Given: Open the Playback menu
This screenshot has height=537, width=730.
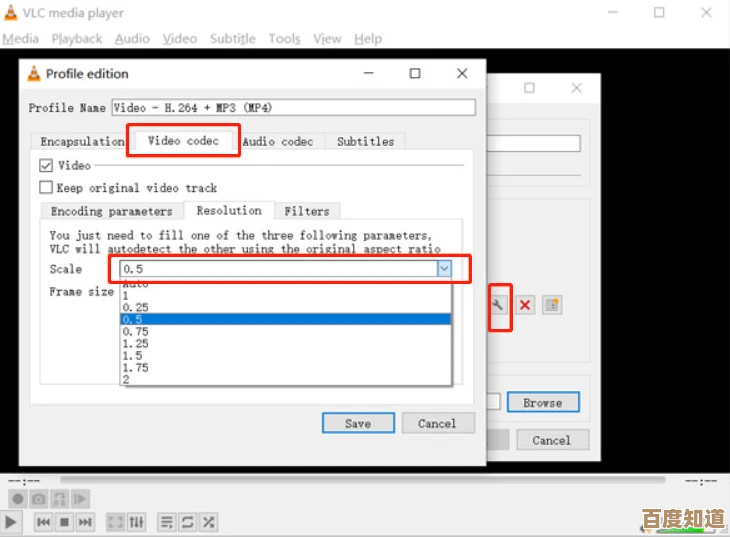Looking at the screenshot, I should click(x=77, y=39).
